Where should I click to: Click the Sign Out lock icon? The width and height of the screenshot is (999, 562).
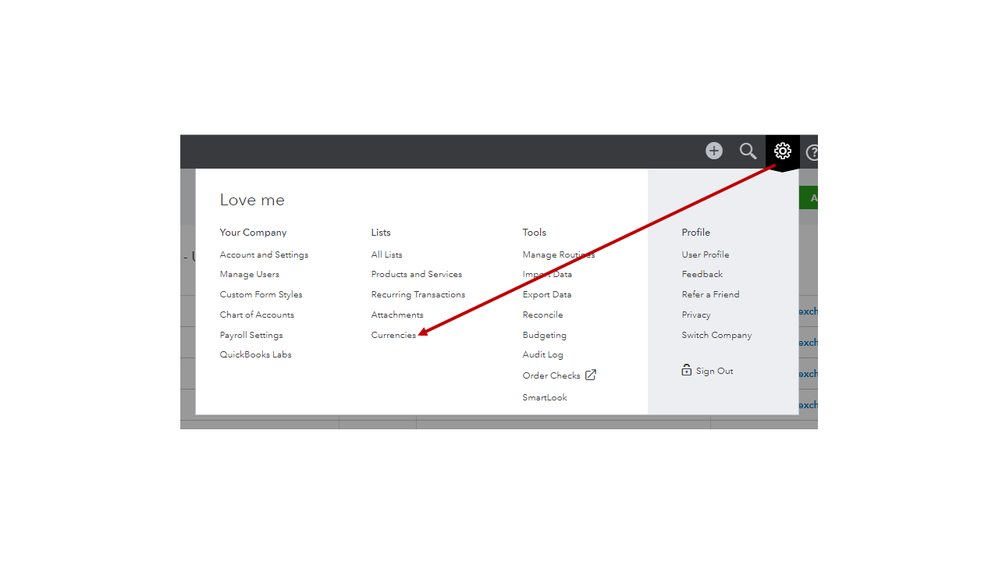coord(686,370)
